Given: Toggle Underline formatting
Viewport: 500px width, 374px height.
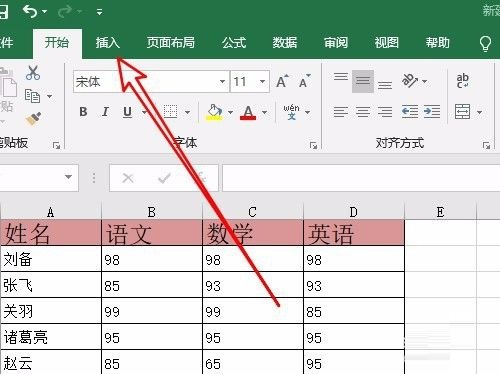Looking at the screenshot, I should coord(127,112).
